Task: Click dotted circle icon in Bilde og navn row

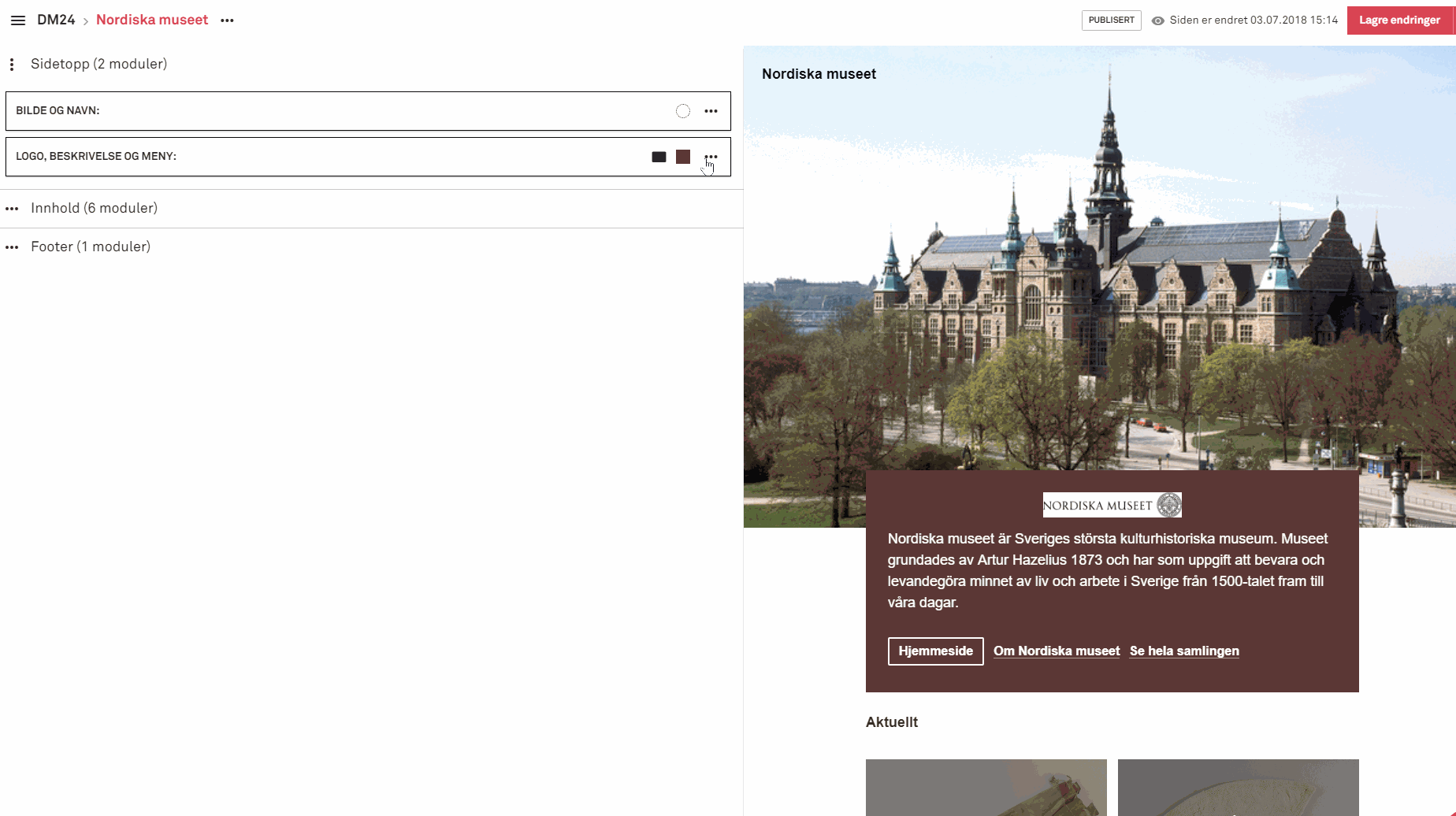Action: [x=683, y=111]
